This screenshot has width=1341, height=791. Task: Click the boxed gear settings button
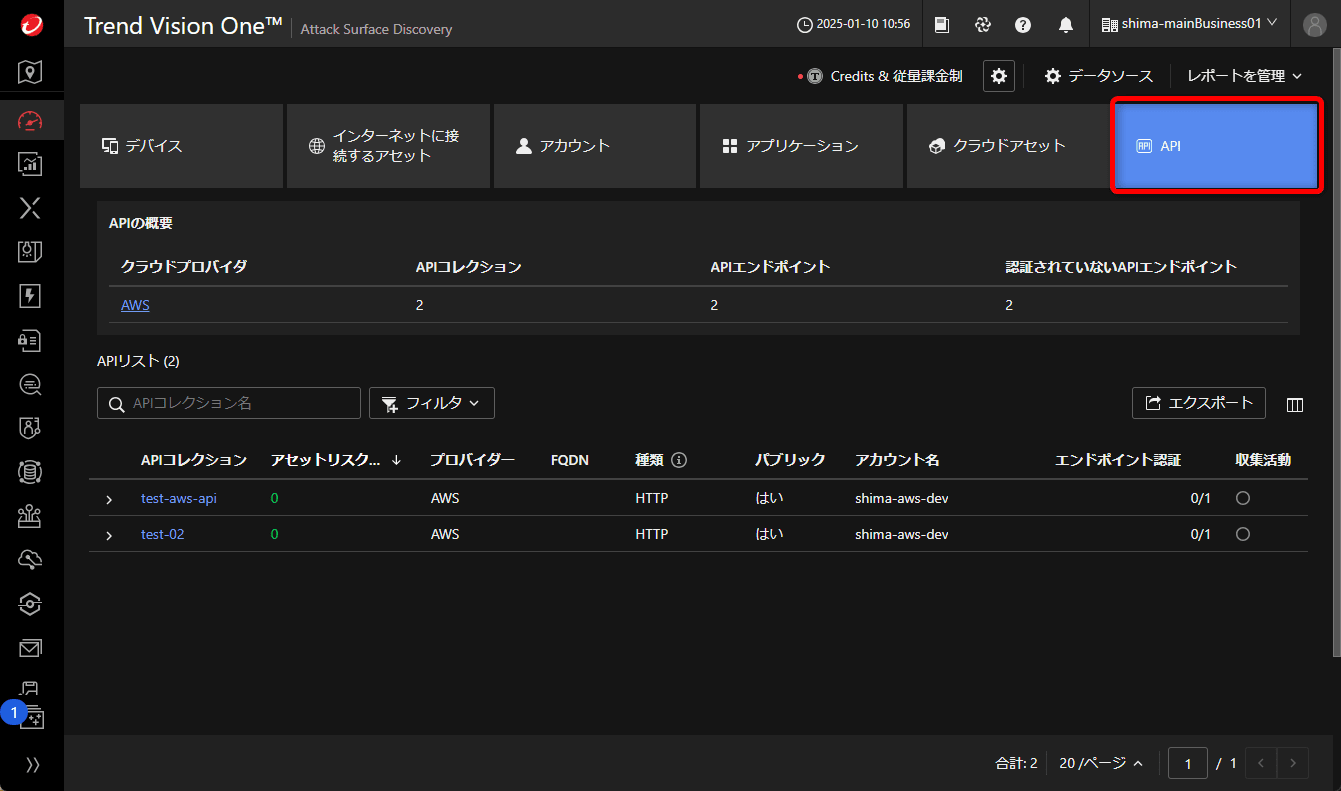(x=999, y=76)
